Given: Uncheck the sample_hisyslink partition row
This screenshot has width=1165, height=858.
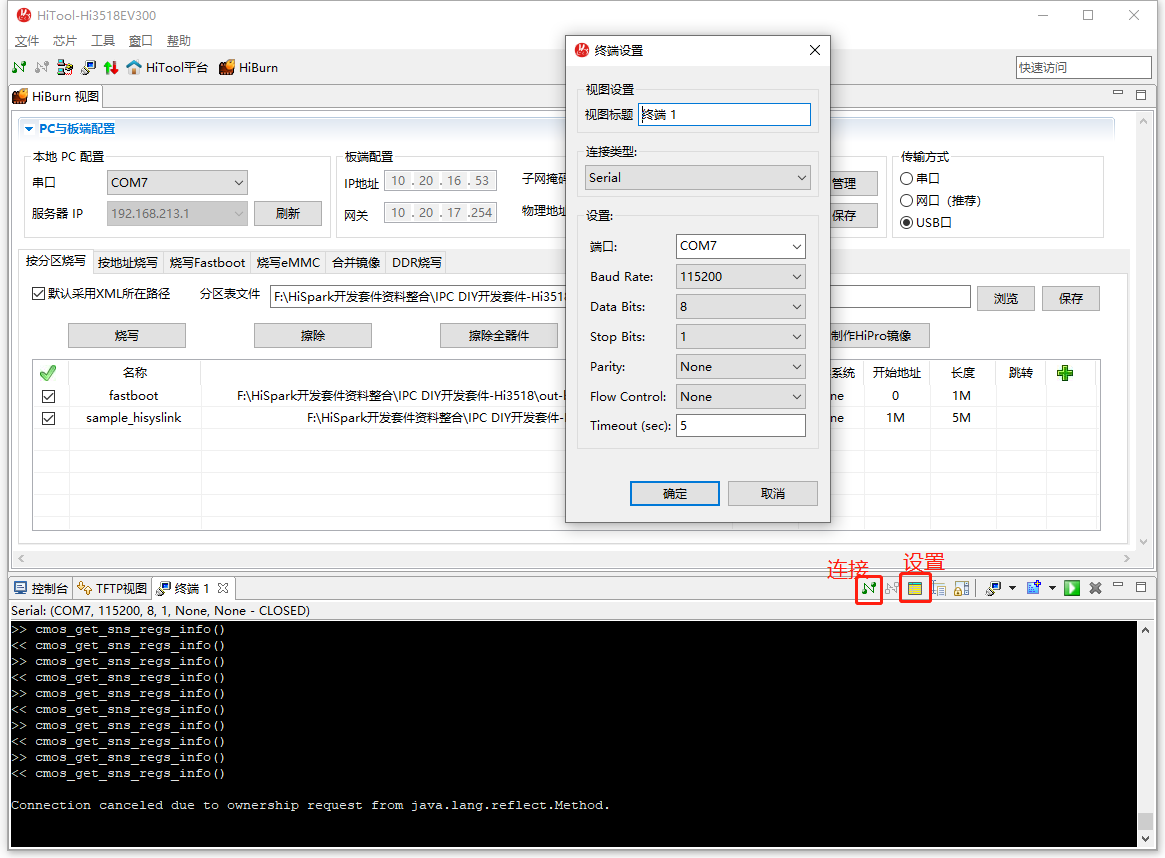Looking at the screenshot, I should [x=48, y=418].
